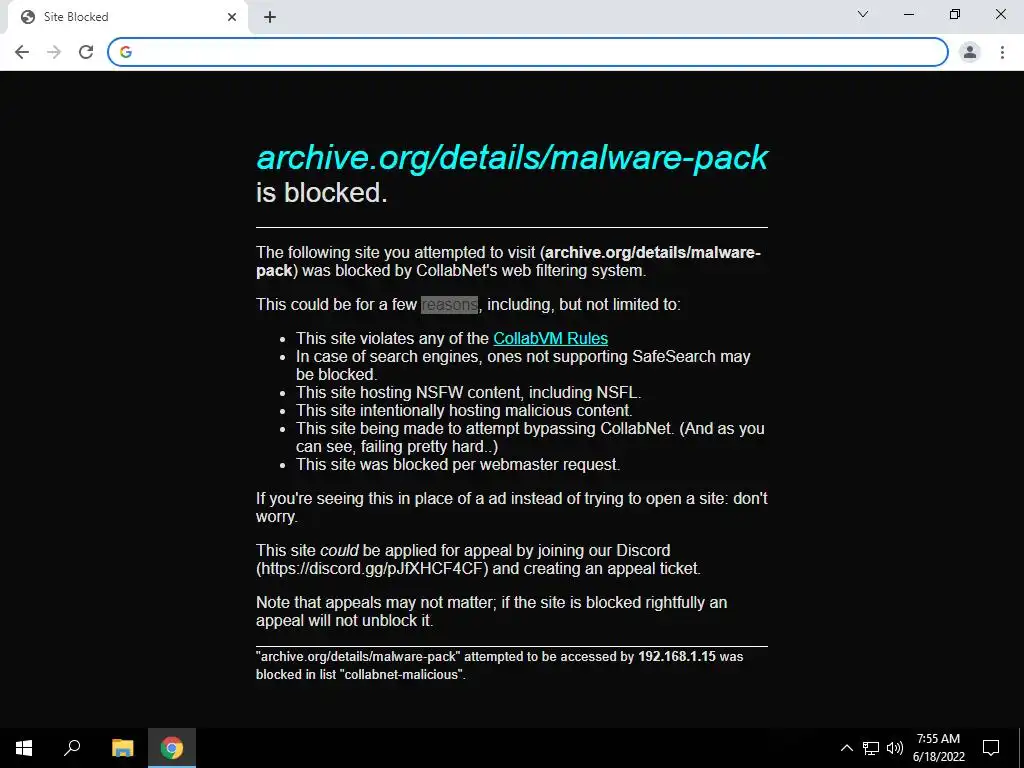Open the CollabVM Rules link
1024x768 pixels.
[551, 338]
